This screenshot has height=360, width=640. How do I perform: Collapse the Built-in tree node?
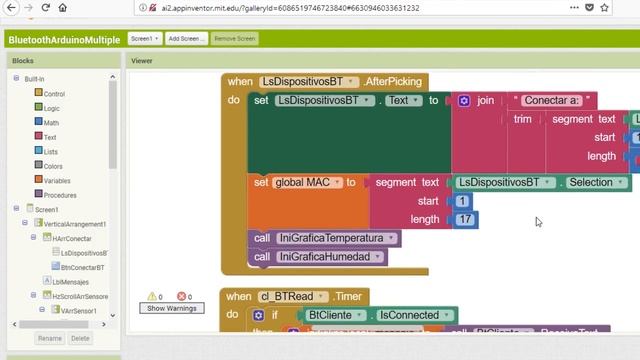16,78
